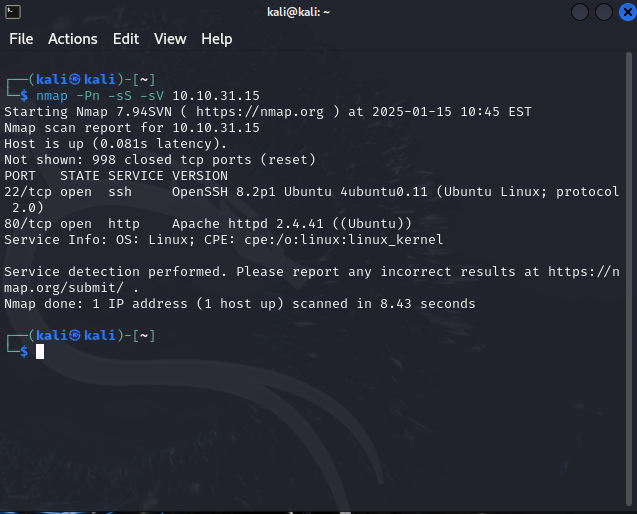637x514 pixels.
Task: Click the vertical scrollbar on right edge
Action: coord(629,278)
